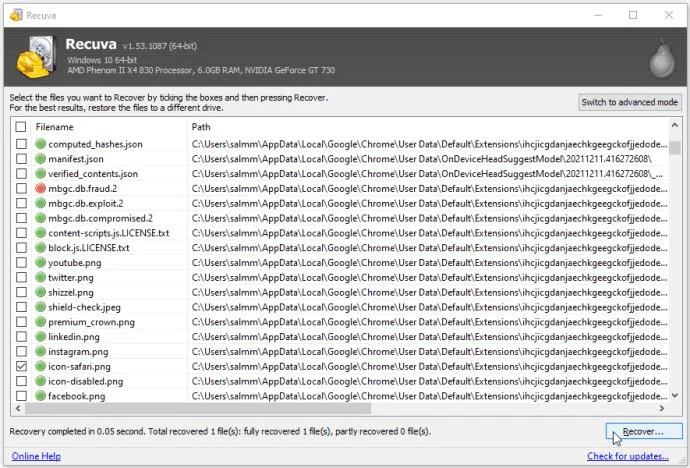Tick checkbox for linkedin.png

coord(21,337)
